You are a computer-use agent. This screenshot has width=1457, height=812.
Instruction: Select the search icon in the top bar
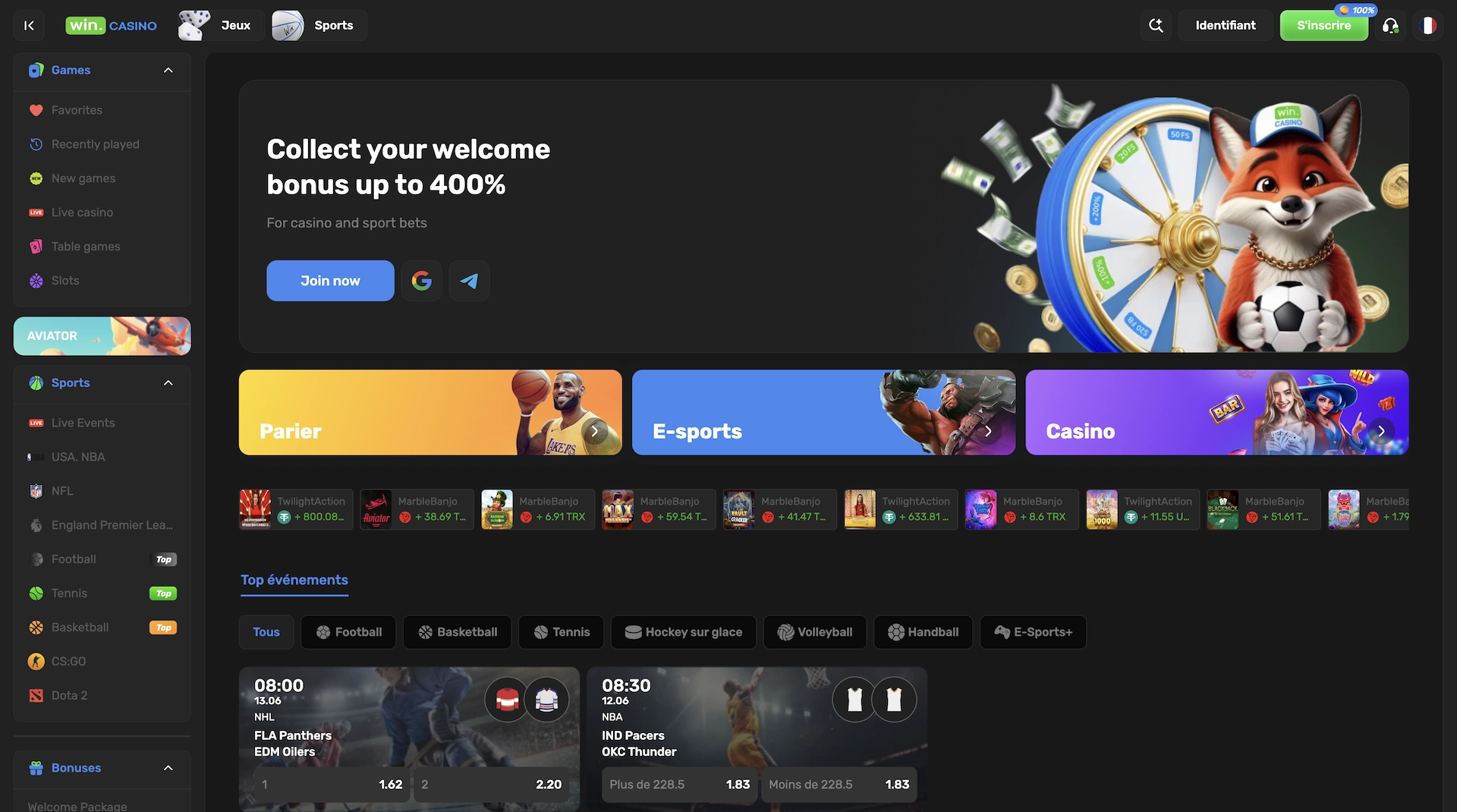(1156, 25)
